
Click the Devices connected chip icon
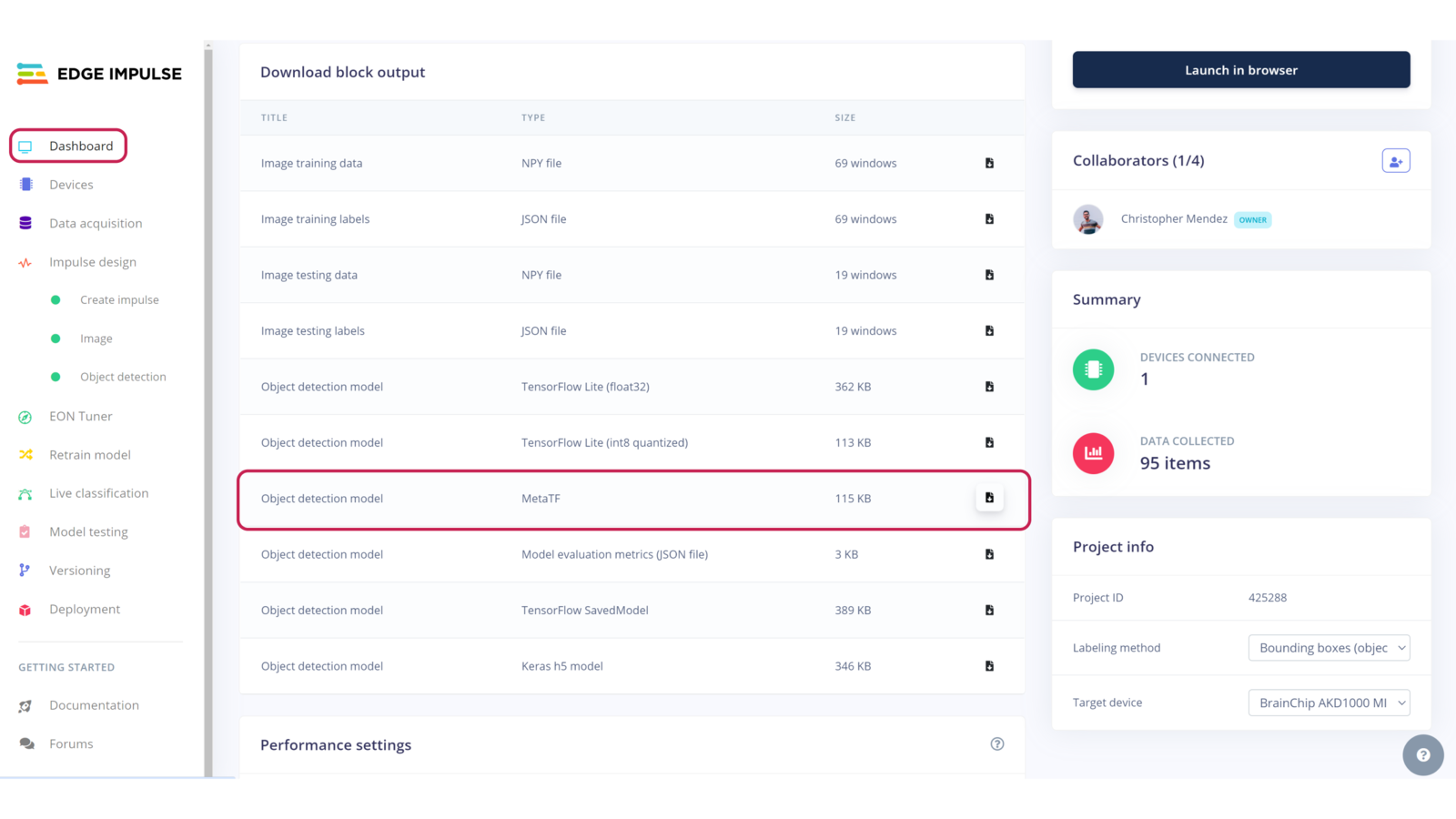pyautogui.click(x=1093, y=369)
